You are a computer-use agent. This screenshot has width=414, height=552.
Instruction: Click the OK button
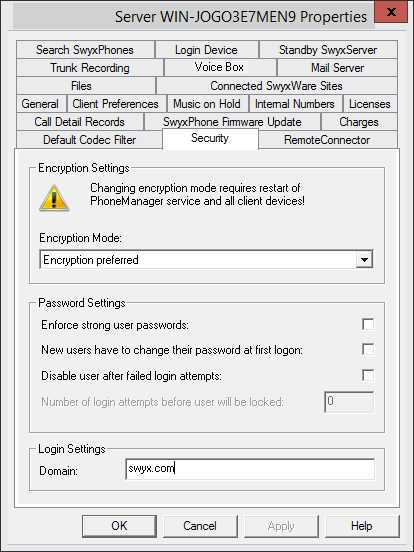(119, 526)
